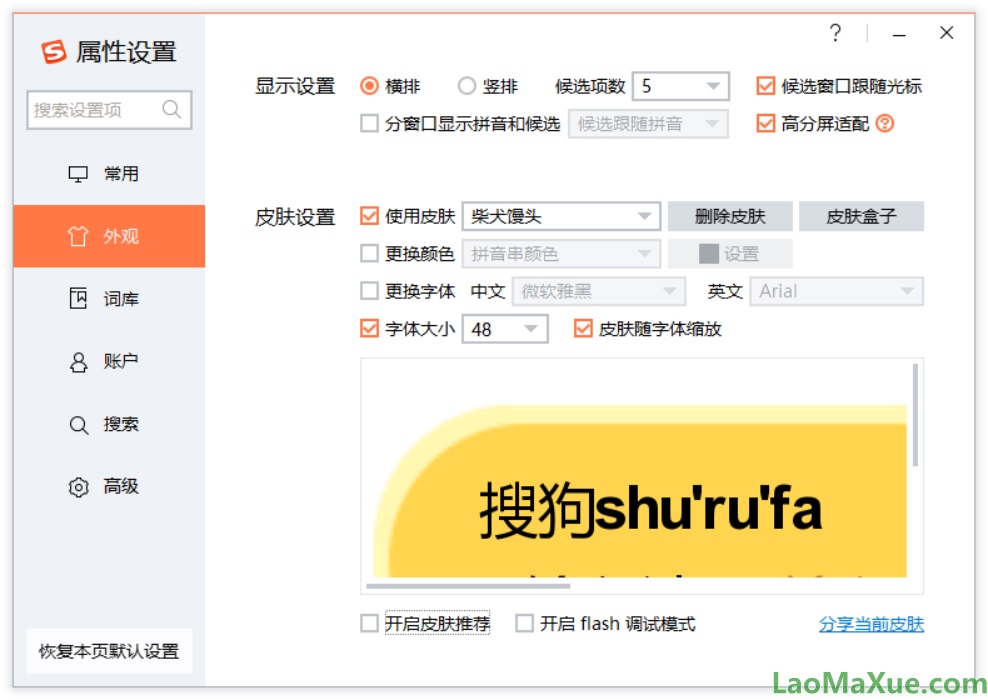
Task: Click the 设置 color settings button
Action: pos(730,253)
